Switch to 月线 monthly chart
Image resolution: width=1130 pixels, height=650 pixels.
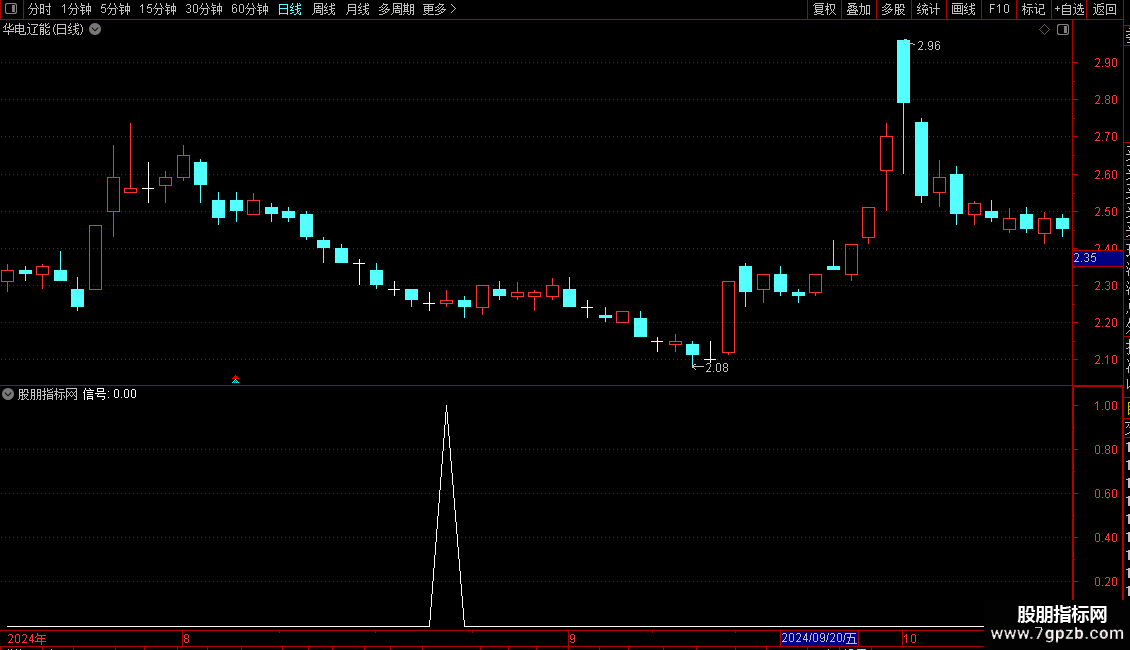(x=357, y=9)
